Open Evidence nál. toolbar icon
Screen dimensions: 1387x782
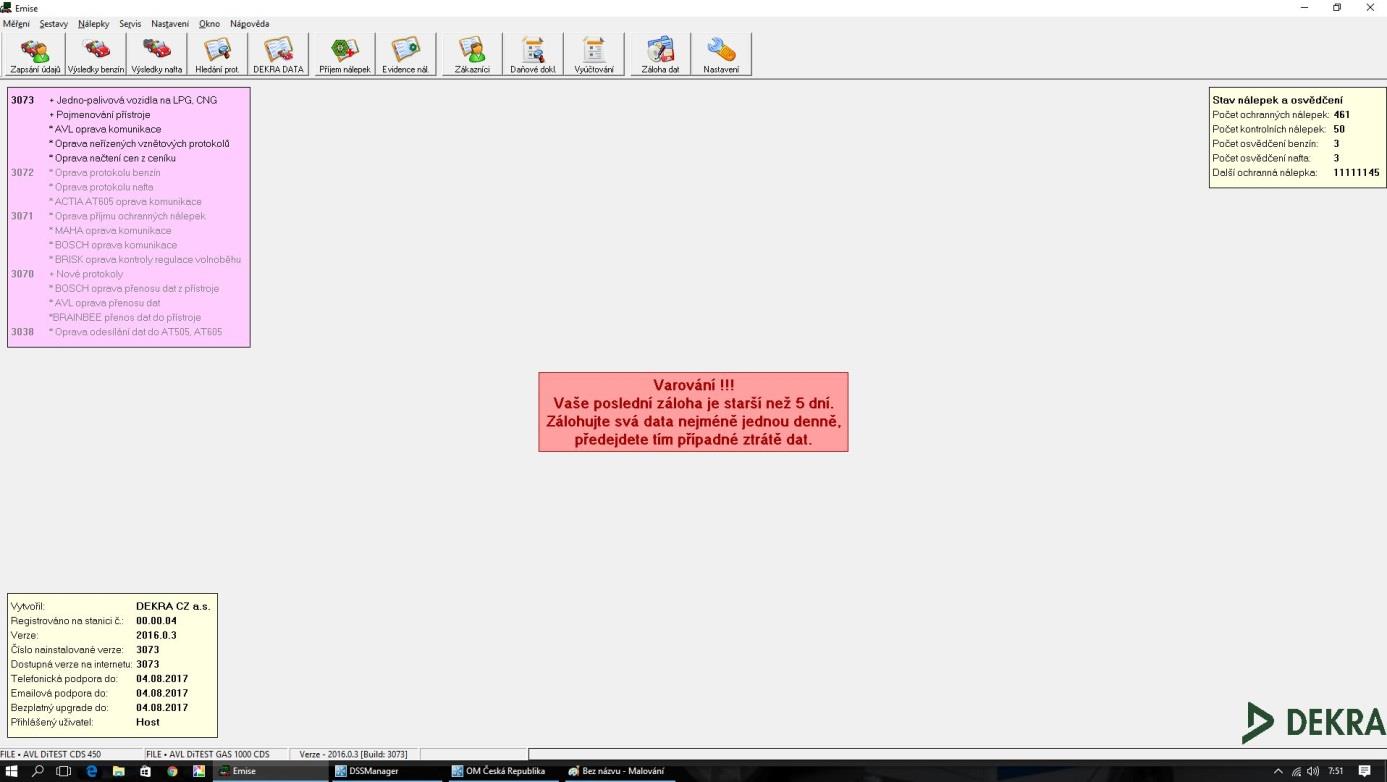406,55
